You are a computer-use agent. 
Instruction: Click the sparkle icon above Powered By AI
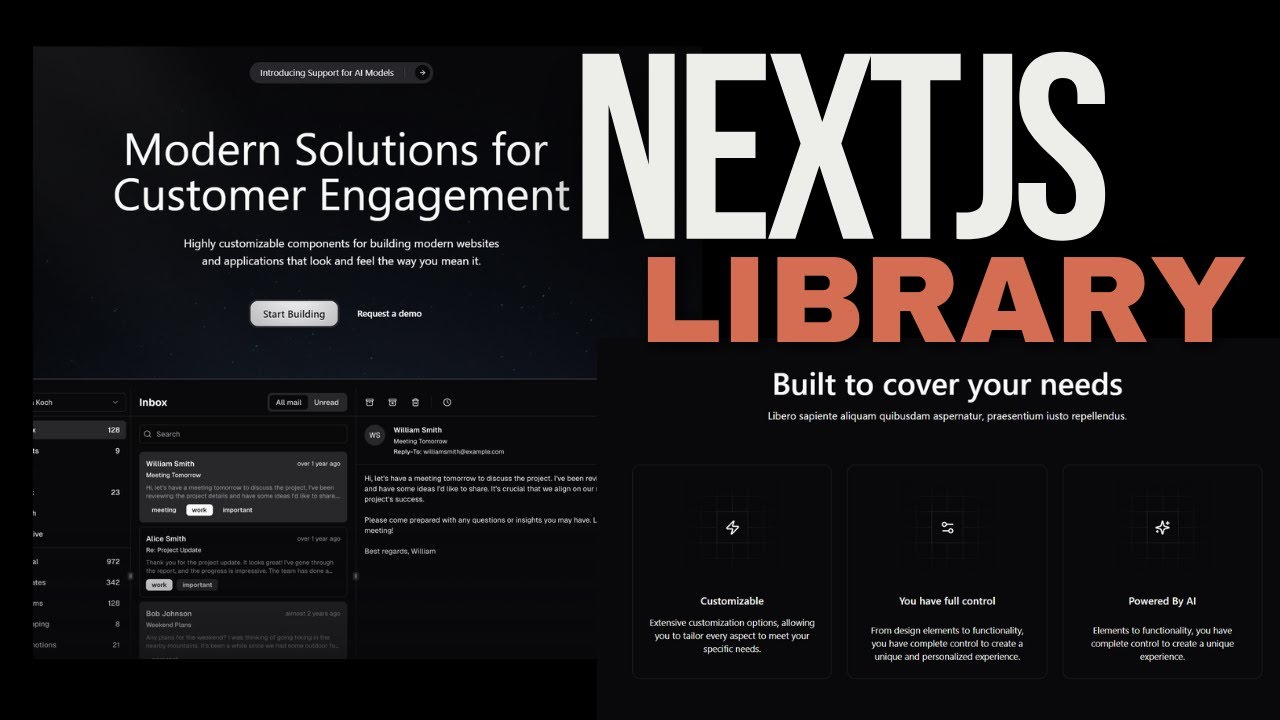1162,527
